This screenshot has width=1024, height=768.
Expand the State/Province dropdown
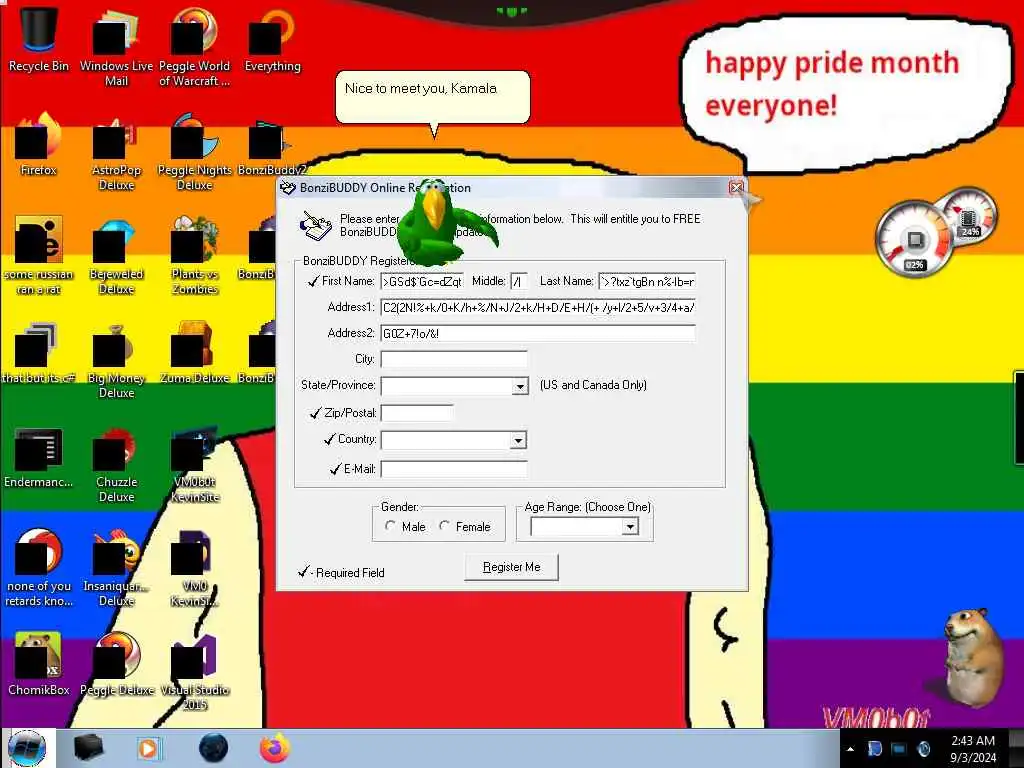520,386
